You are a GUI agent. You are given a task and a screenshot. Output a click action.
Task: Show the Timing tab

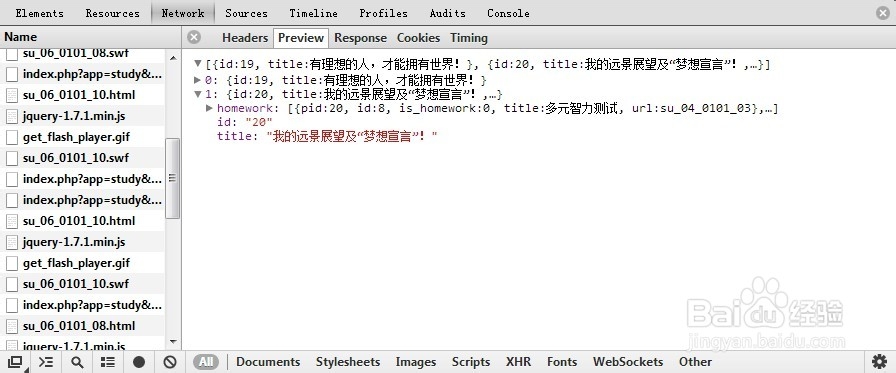tap(469, 38)
